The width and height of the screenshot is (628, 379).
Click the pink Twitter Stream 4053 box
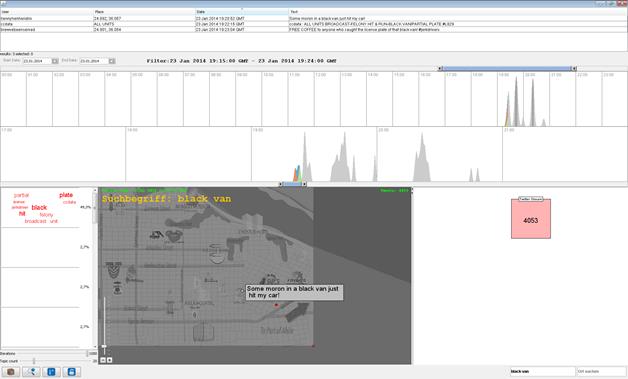click(x=531, y=218)
